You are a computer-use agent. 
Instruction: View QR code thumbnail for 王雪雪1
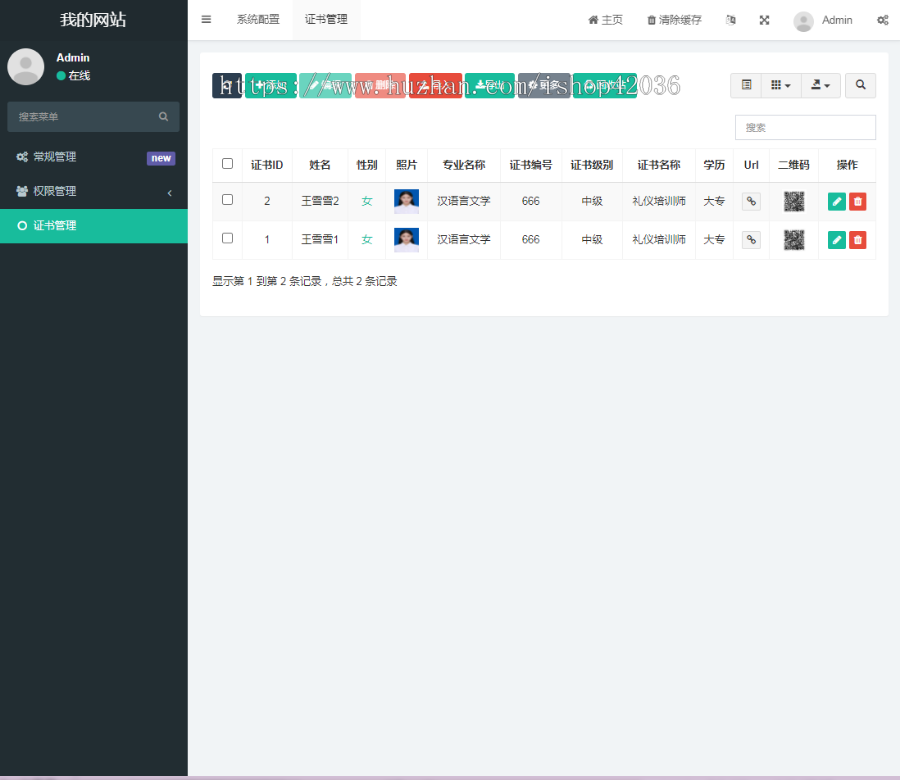[794, 240]
